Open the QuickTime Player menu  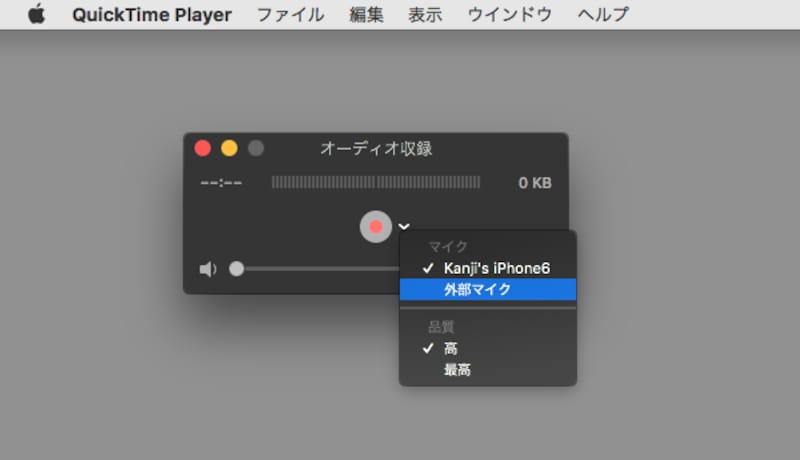tap(152, 15)
